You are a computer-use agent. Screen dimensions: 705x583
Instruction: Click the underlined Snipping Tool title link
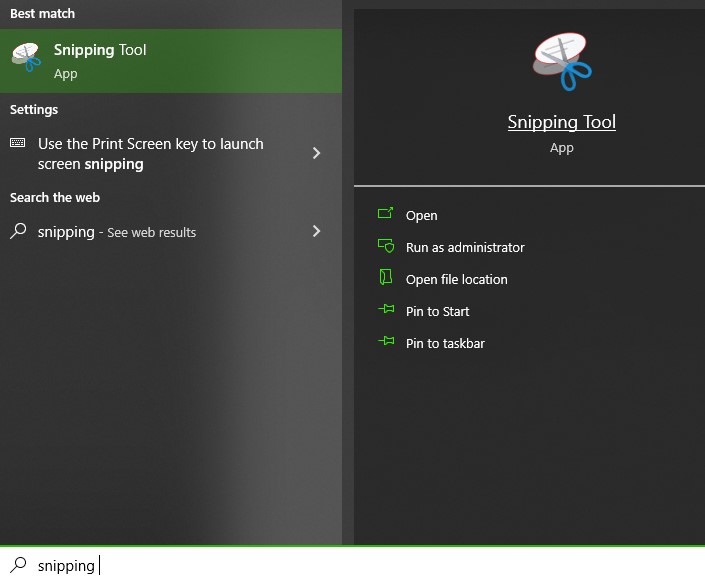[562, 122]
